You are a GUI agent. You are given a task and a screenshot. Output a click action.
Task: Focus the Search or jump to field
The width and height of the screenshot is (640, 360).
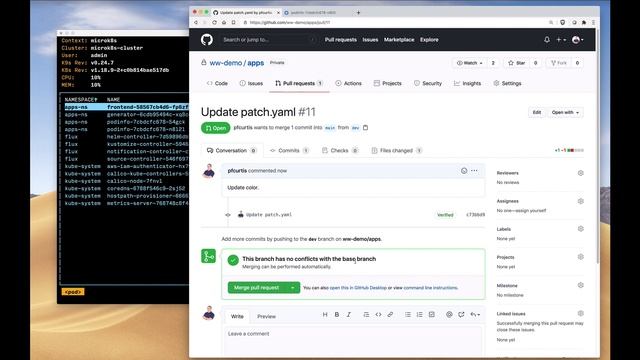coord(269,40)
